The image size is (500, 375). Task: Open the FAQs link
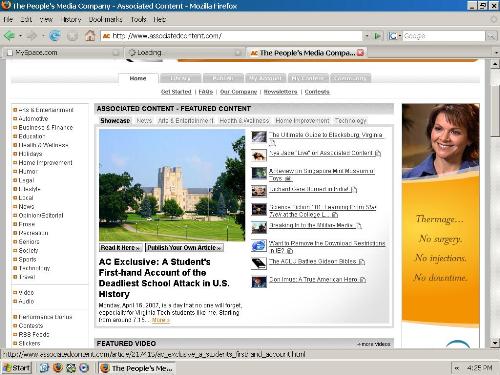[x=206, y=92]
